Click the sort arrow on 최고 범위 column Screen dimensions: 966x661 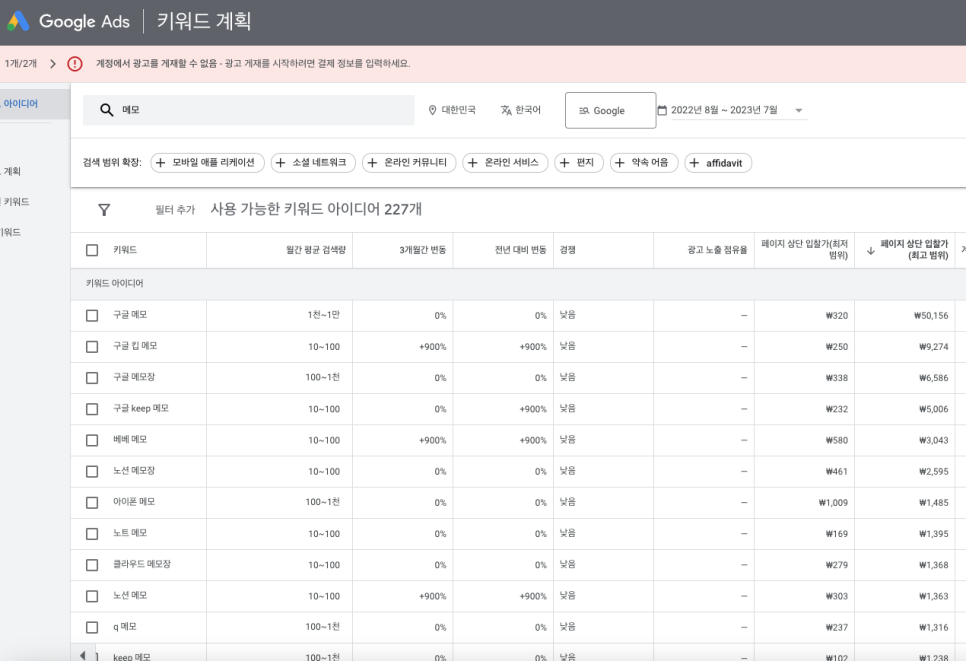871,250
